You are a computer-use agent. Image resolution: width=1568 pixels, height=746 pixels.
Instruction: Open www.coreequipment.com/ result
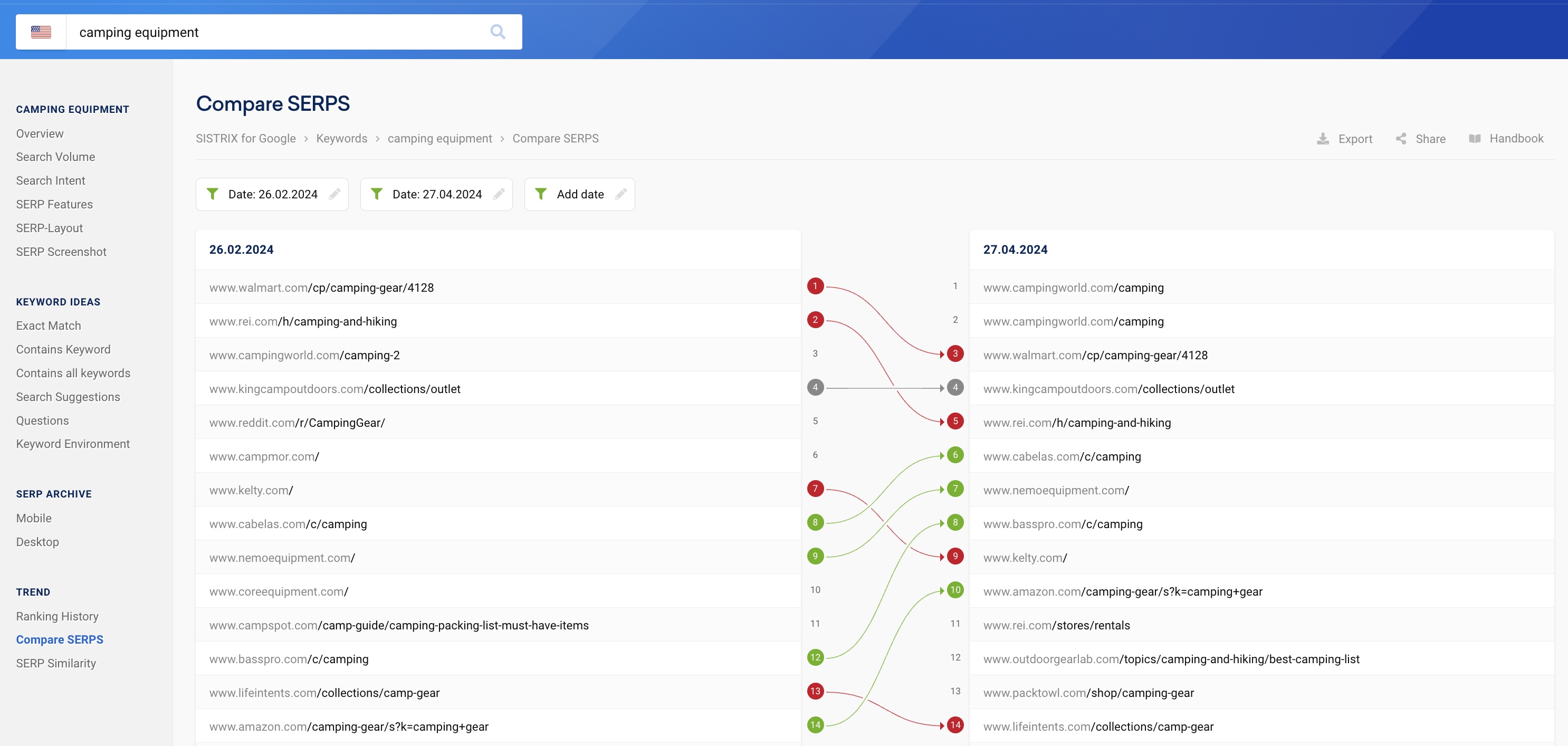(x=279, y=591)
